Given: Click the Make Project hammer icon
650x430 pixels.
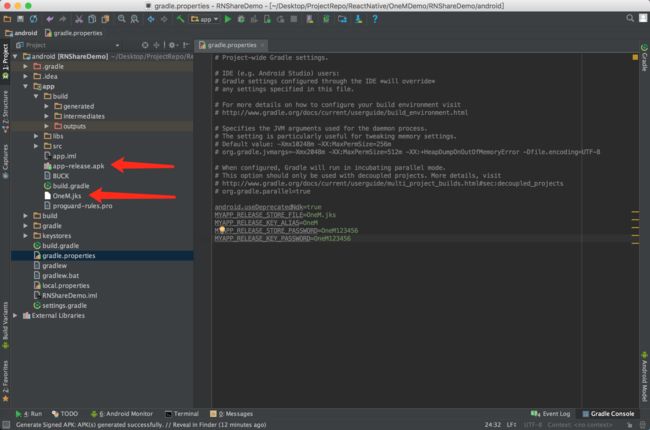Looking at the screenshot, I should click(x=180, y=19).
